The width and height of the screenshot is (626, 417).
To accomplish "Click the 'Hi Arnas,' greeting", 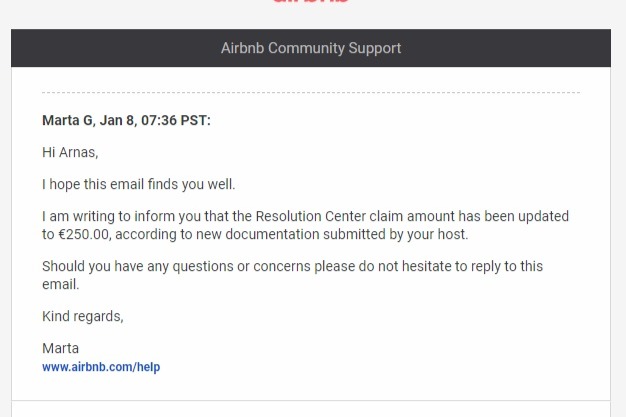I will click(x=70, y=152).
